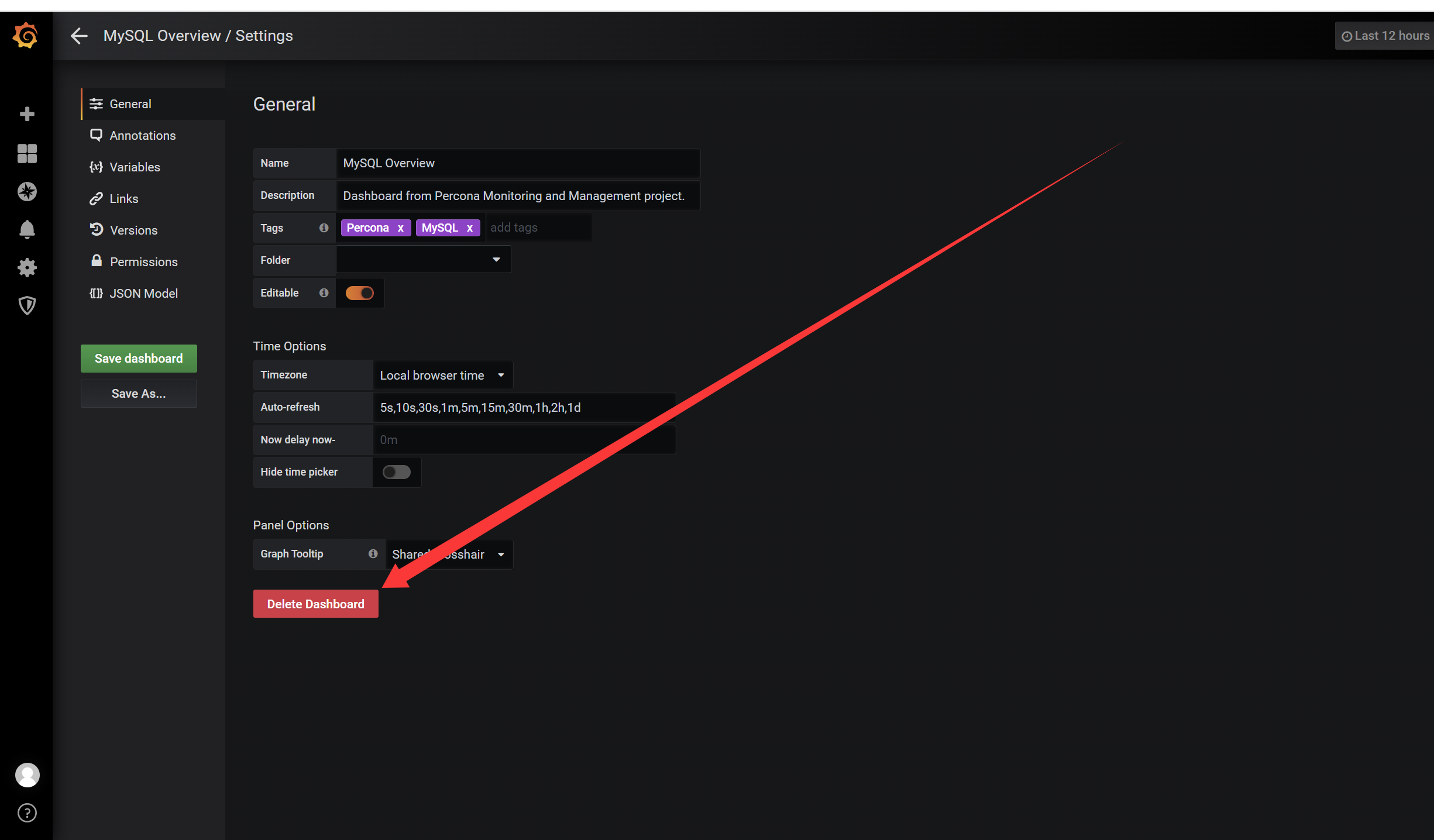The image size is (1434, 840).
Task: Click the info icon next to Tags
Action: [x=324, y=228]
